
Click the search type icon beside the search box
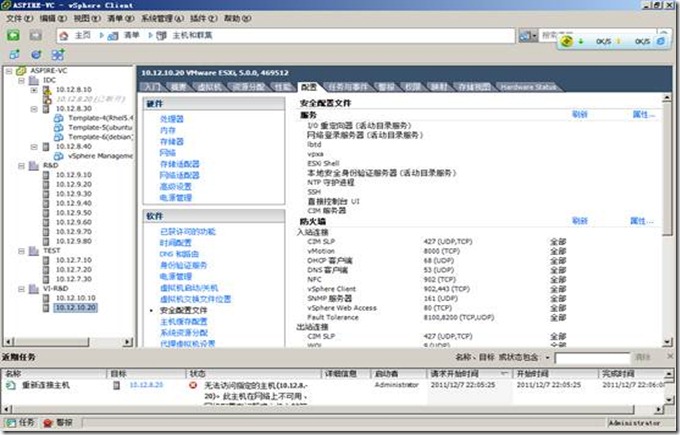pyautogui.click(x=525, y=36)
